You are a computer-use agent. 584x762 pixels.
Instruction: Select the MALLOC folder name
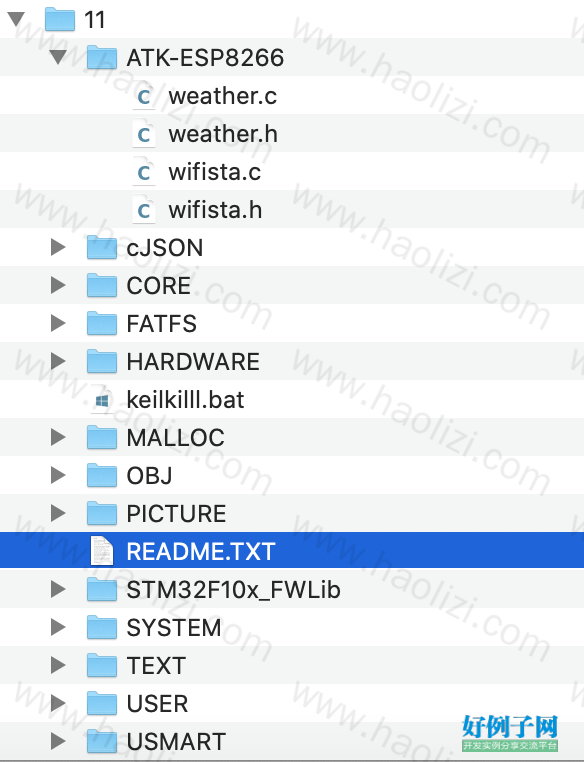point(175,438)
